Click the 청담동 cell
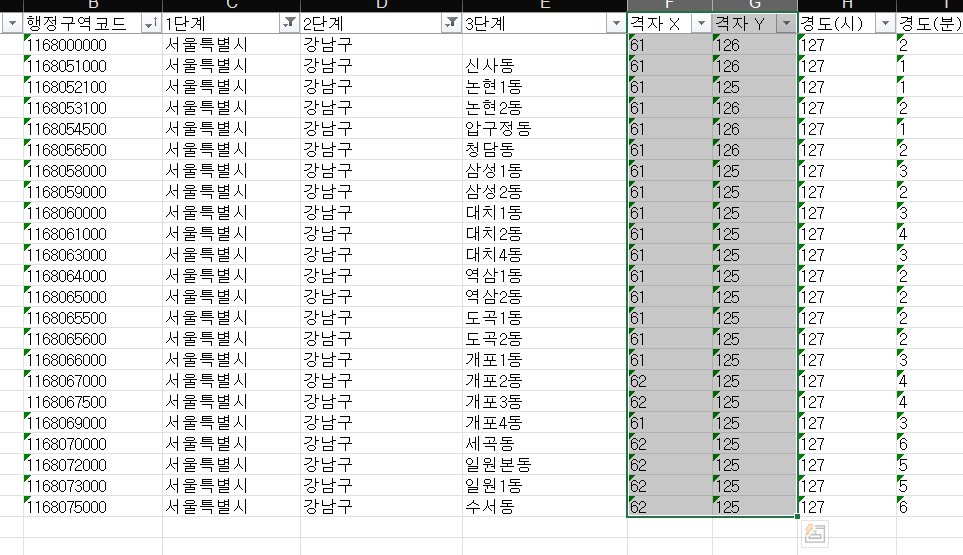This screenshot has height=555, width=963. (545, 150)
